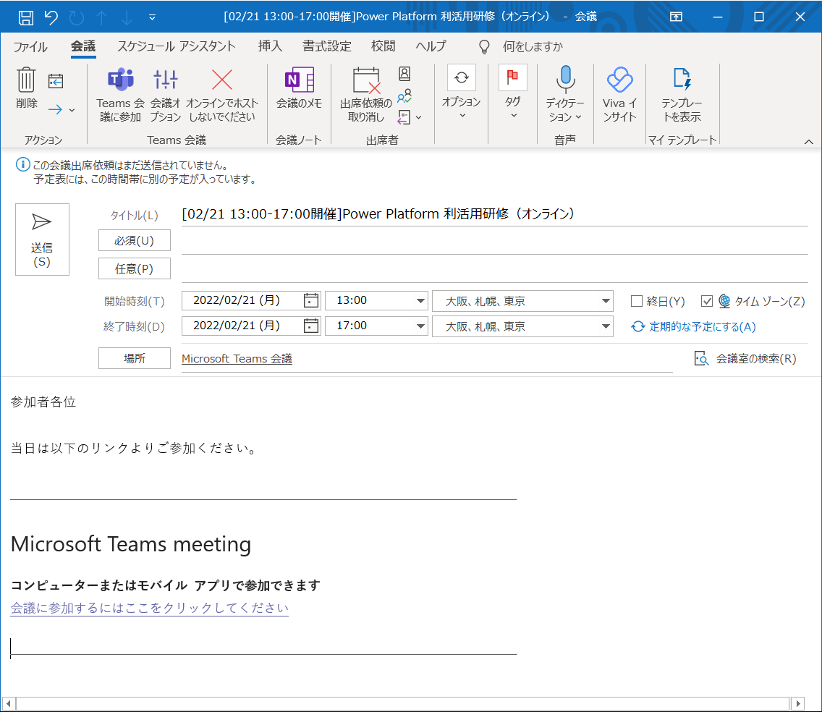Click 会議室の検索(R) room finder
The width and height of the screenshot is (822, 712).
tap(745, 359)
